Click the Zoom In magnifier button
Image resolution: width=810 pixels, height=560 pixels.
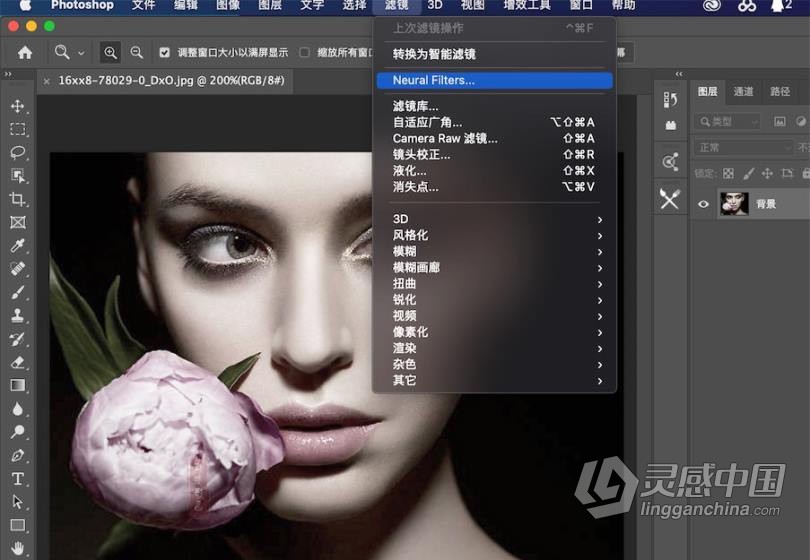tap(110, 52)
